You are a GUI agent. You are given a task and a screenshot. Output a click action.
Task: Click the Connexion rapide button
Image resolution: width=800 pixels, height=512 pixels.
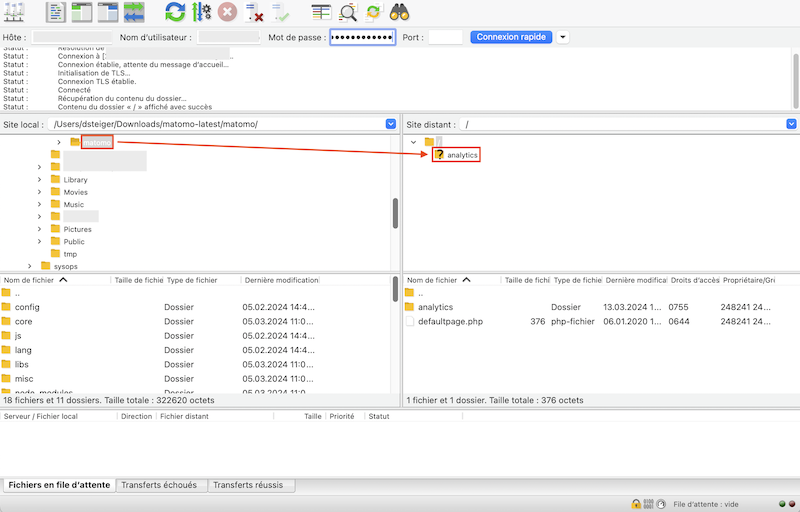[x=511, y=37]
